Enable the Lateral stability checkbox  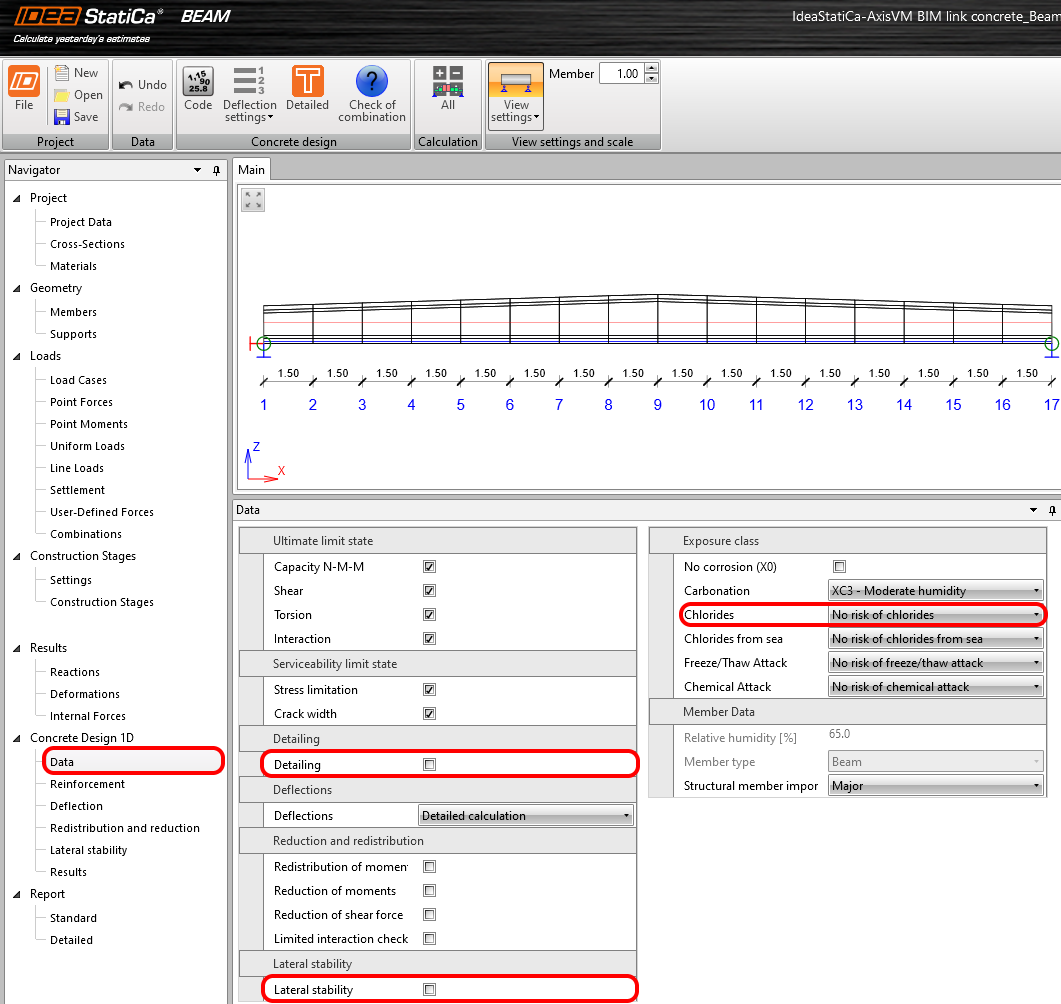(x=429, y=990)
